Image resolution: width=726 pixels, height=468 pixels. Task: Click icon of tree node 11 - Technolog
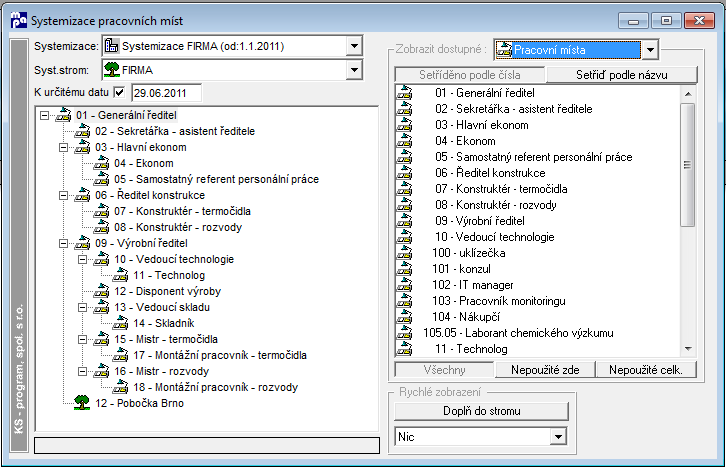[x=120, y=275]
